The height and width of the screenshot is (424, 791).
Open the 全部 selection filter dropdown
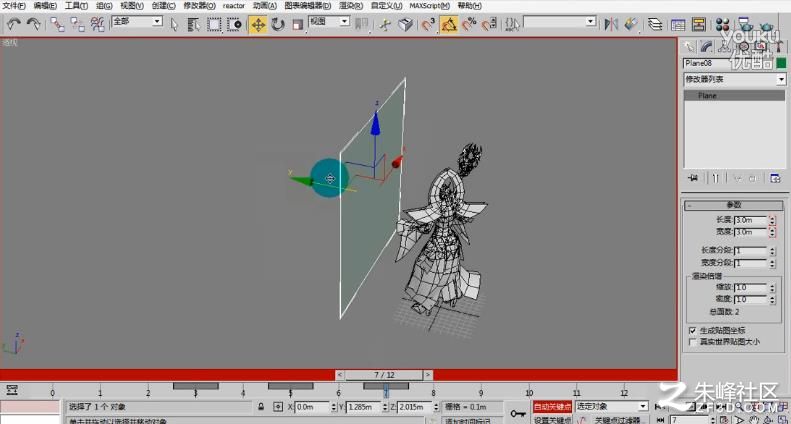click(137, 21)
